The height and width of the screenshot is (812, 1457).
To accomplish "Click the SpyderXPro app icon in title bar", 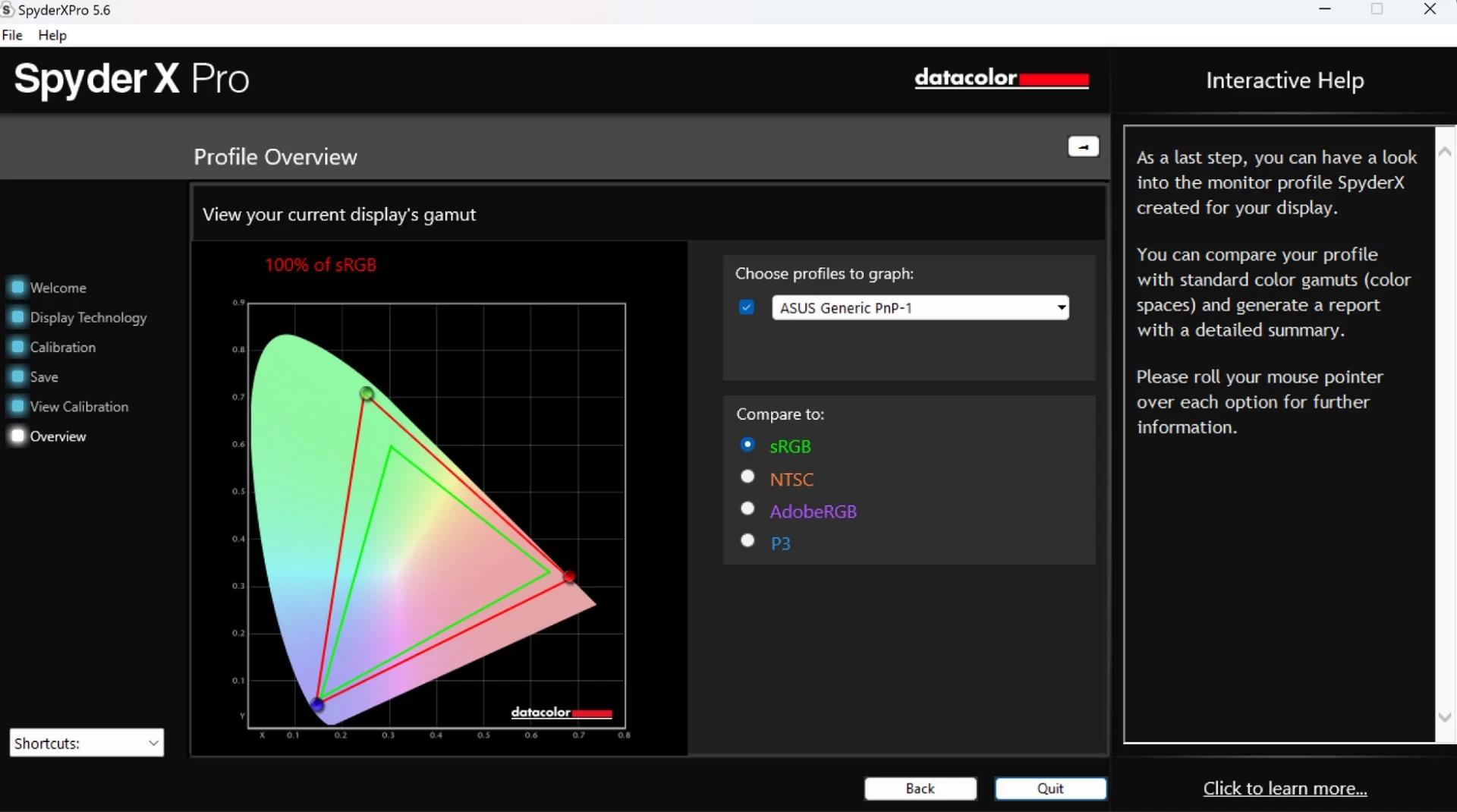I will tap(8, 10).
